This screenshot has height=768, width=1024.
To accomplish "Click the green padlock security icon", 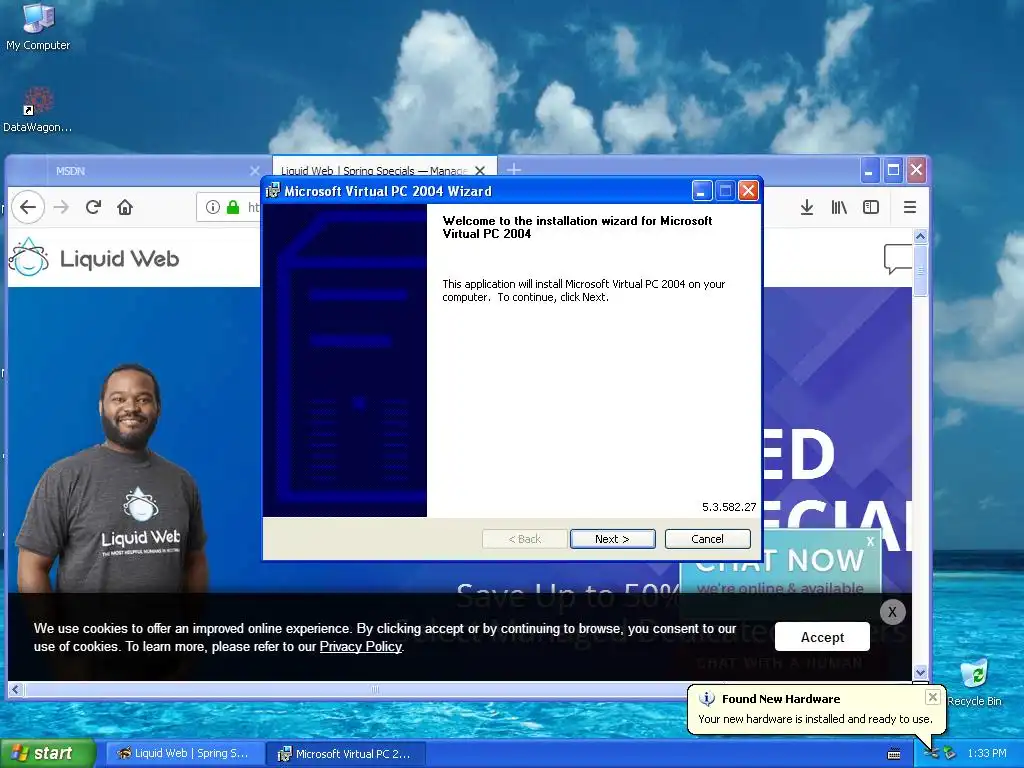I will click(x=233, y=207).
